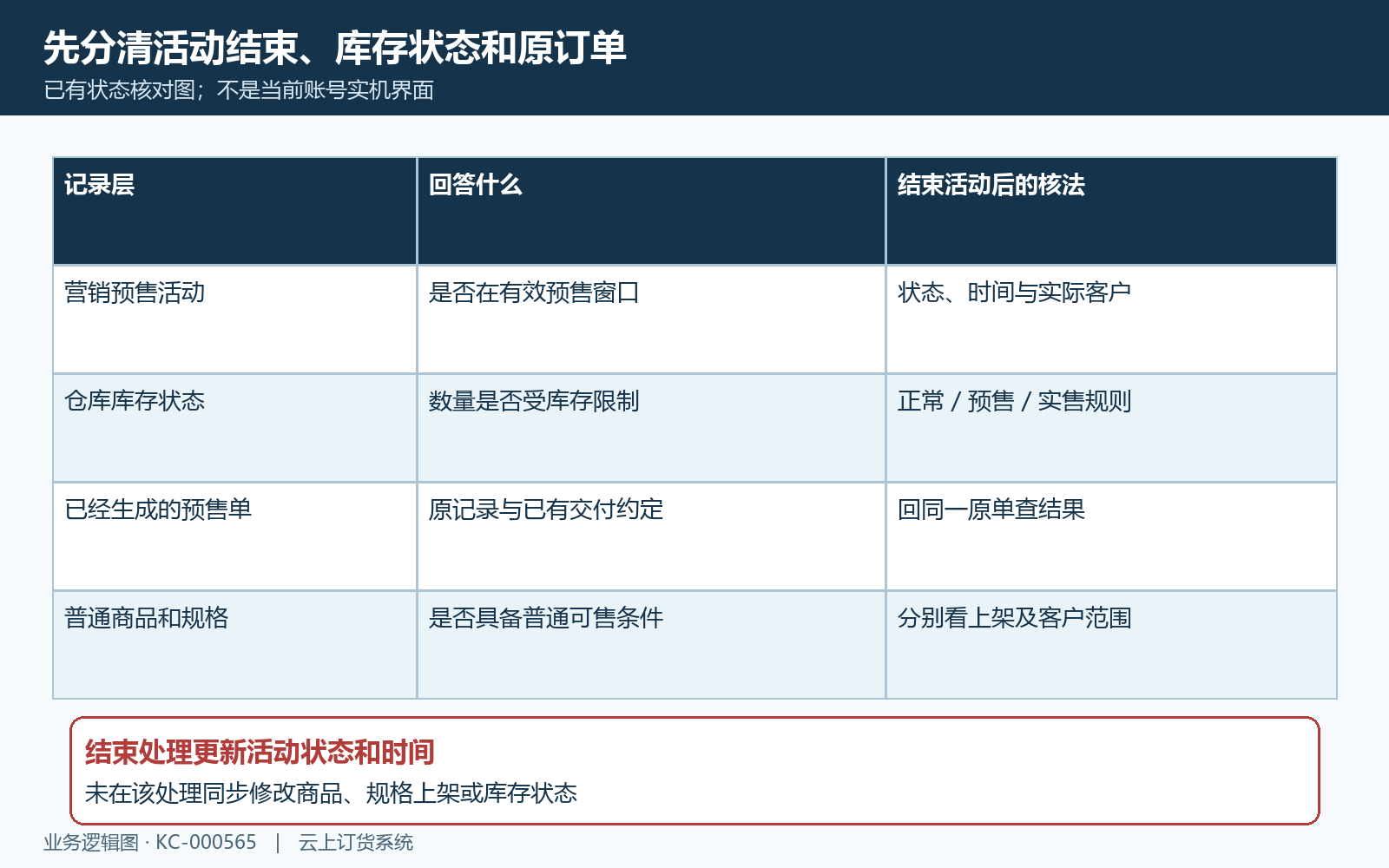The image size is (1389, 868).
Task: Click the 数量是否受库存限制 cell
Action: click(651, 428)
